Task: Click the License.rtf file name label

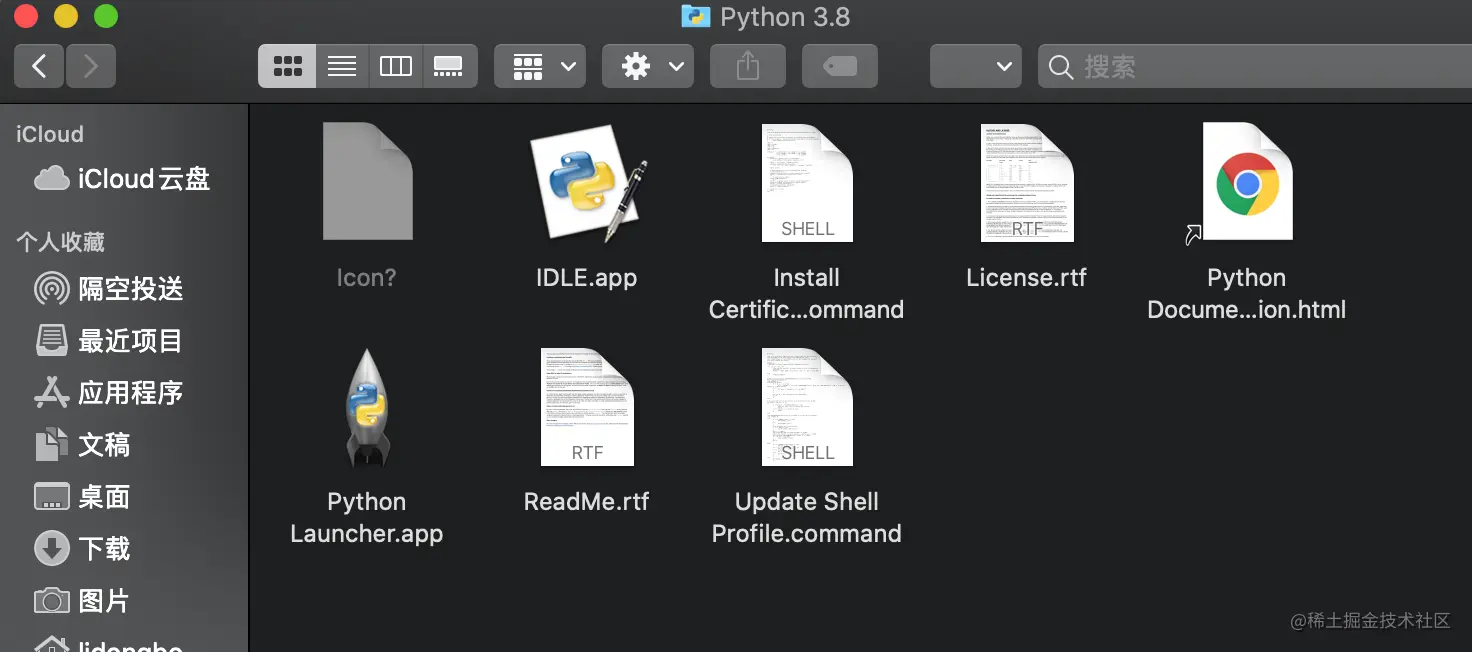Action: click(x=1027, y=278)
